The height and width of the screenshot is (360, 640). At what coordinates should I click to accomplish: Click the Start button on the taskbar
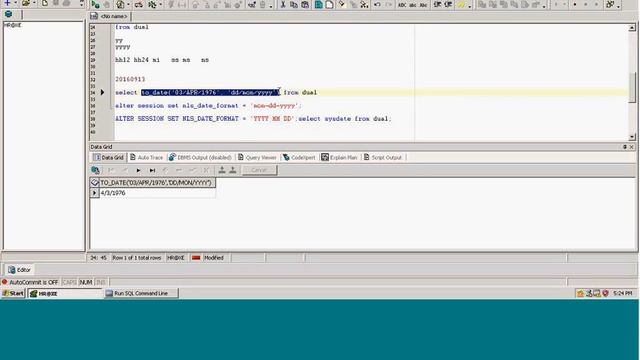(13, 293)
